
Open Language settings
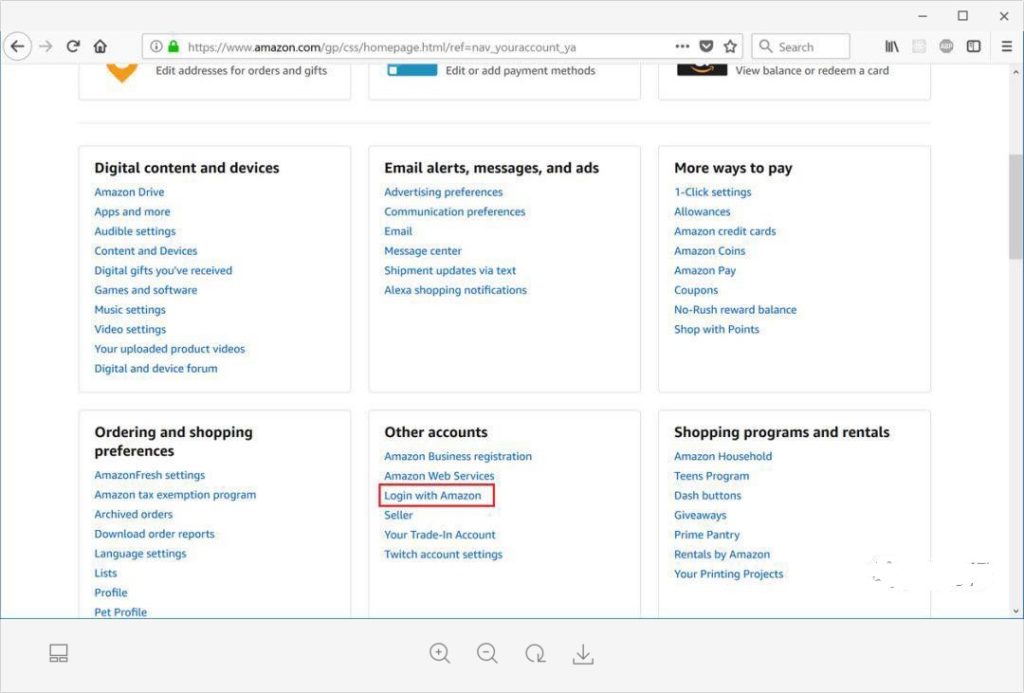pyautogui.click(x=140, y=553)
